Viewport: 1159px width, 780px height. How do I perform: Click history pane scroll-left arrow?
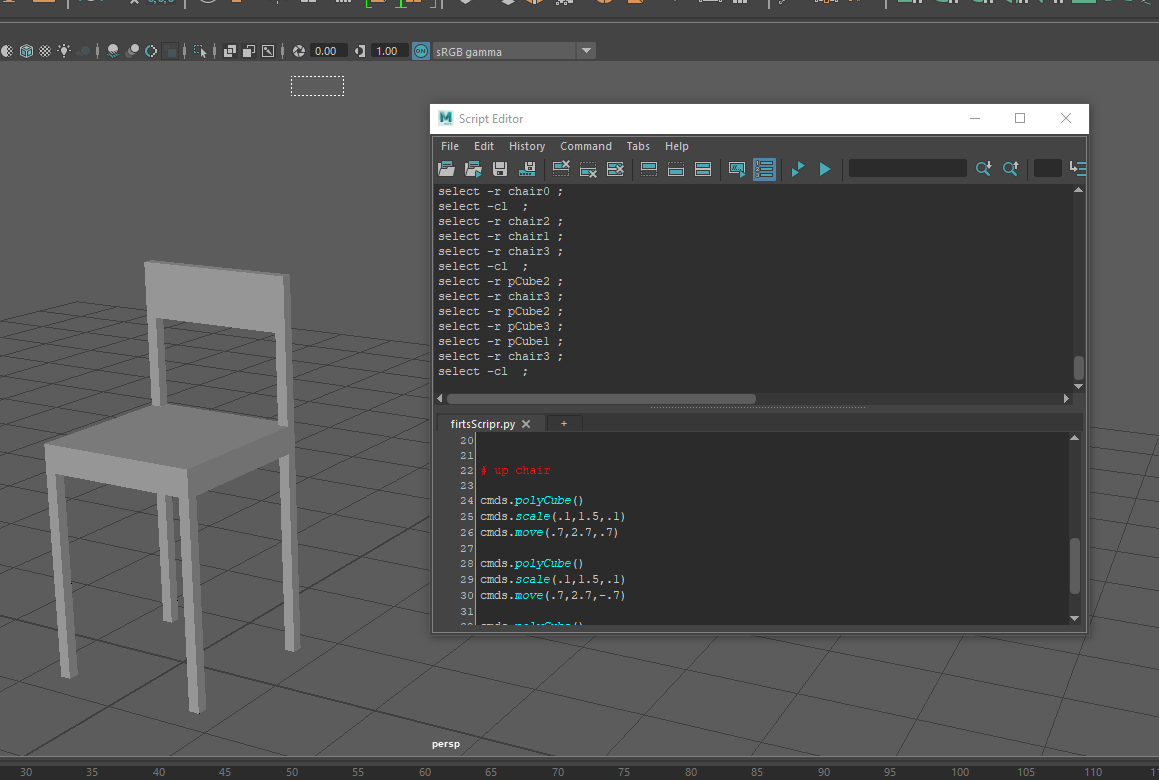click(x=440, y=399)
